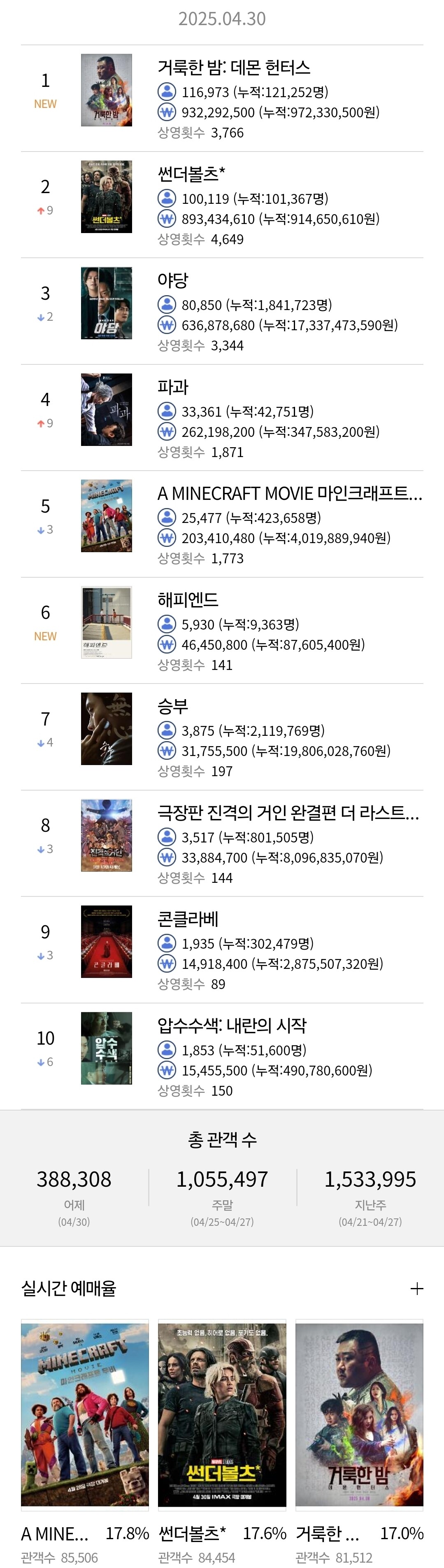
Task: Click the audience icon under 거룩한 밤: 데몬 헌터스
Action: (167, 92)
